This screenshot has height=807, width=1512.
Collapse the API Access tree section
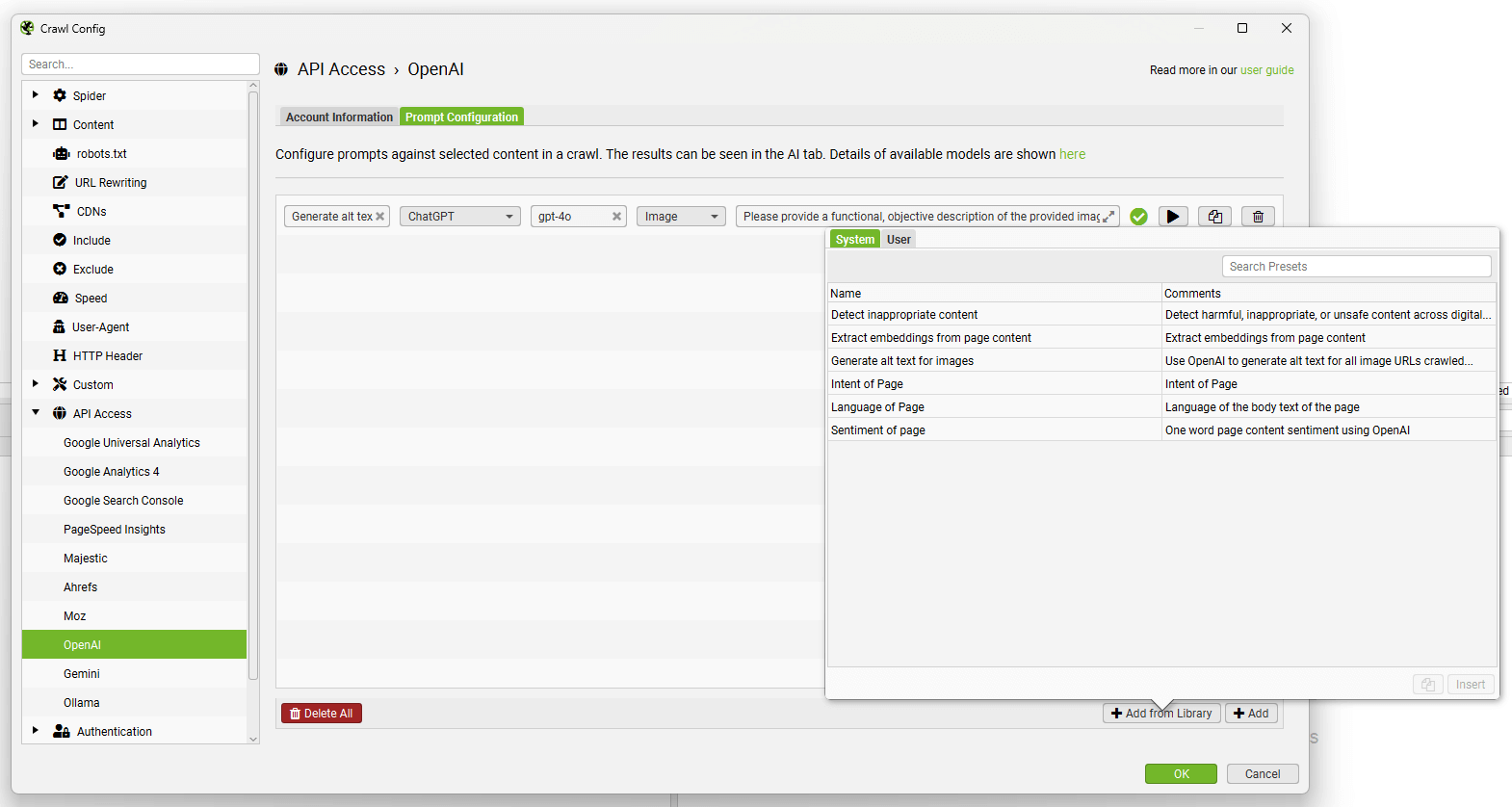click(x=36, y=413)
